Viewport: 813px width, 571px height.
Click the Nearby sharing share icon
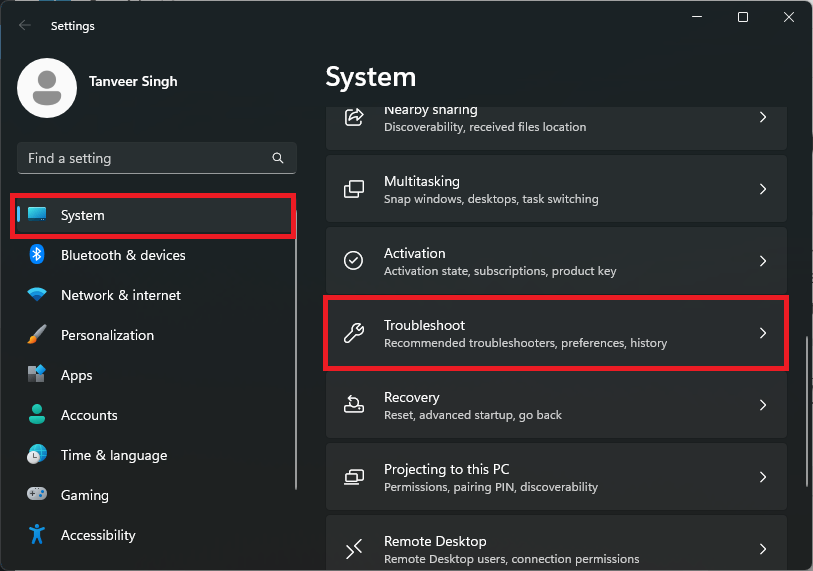354,117
